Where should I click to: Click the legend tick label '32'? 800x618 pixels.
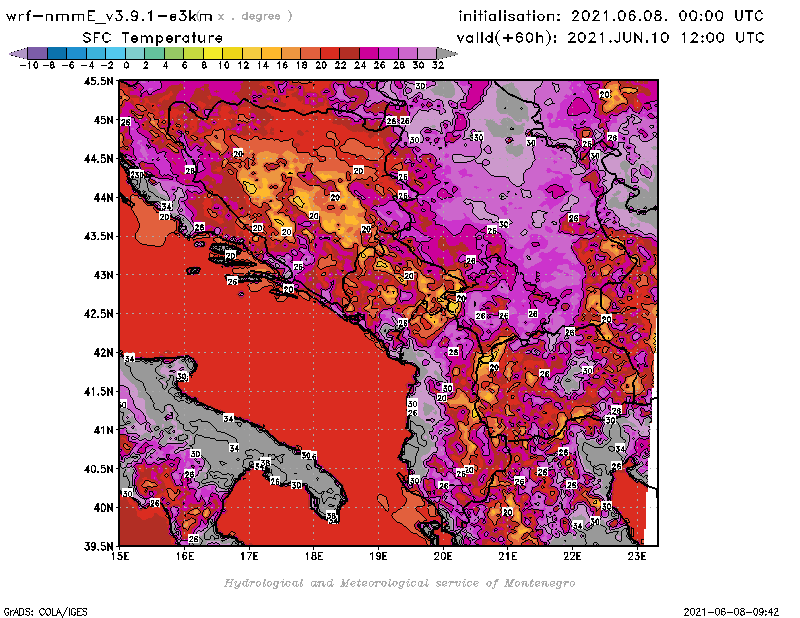click(438, 65)
